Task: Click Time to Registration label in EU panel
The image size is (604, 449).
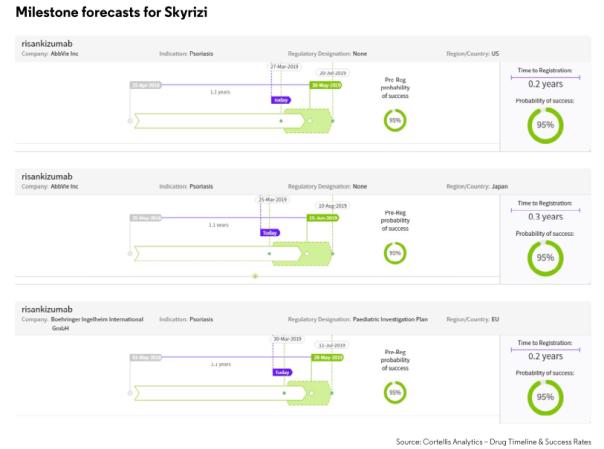Action: tap(545, 343)
